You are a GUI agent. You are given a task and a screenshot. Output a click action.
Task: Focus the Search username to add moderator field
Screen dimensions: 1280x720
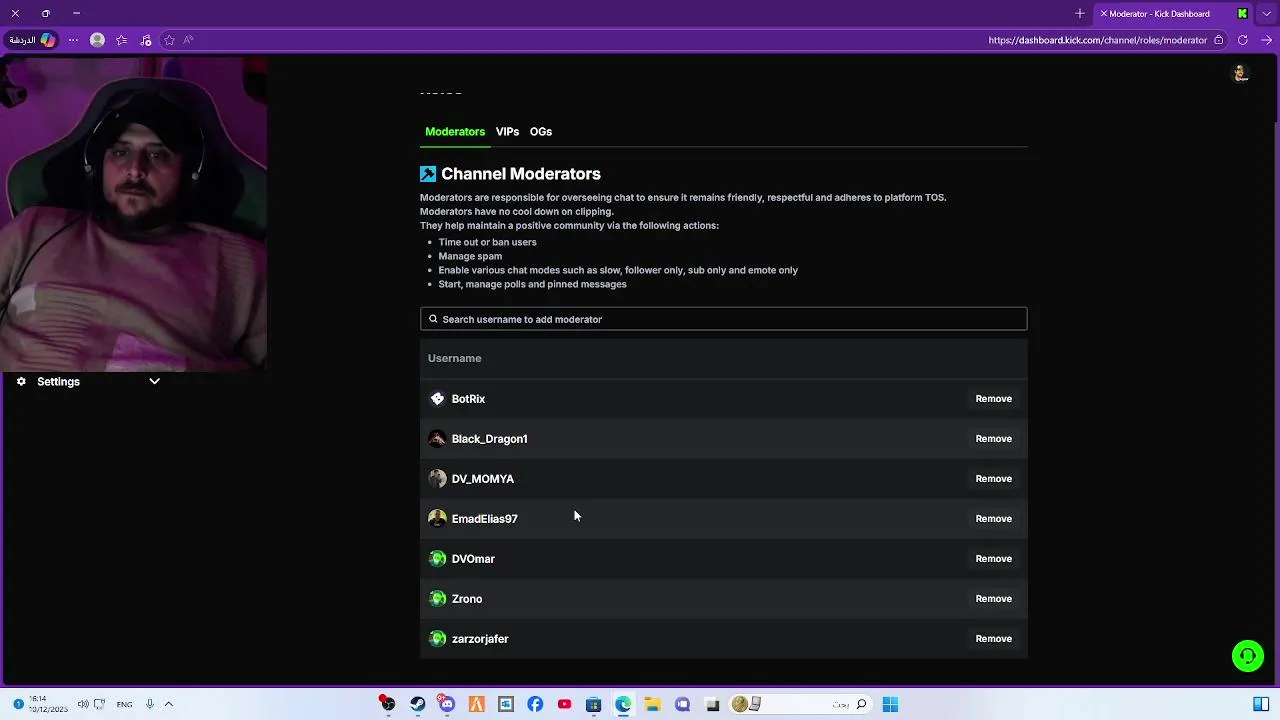tap(723, 319)
